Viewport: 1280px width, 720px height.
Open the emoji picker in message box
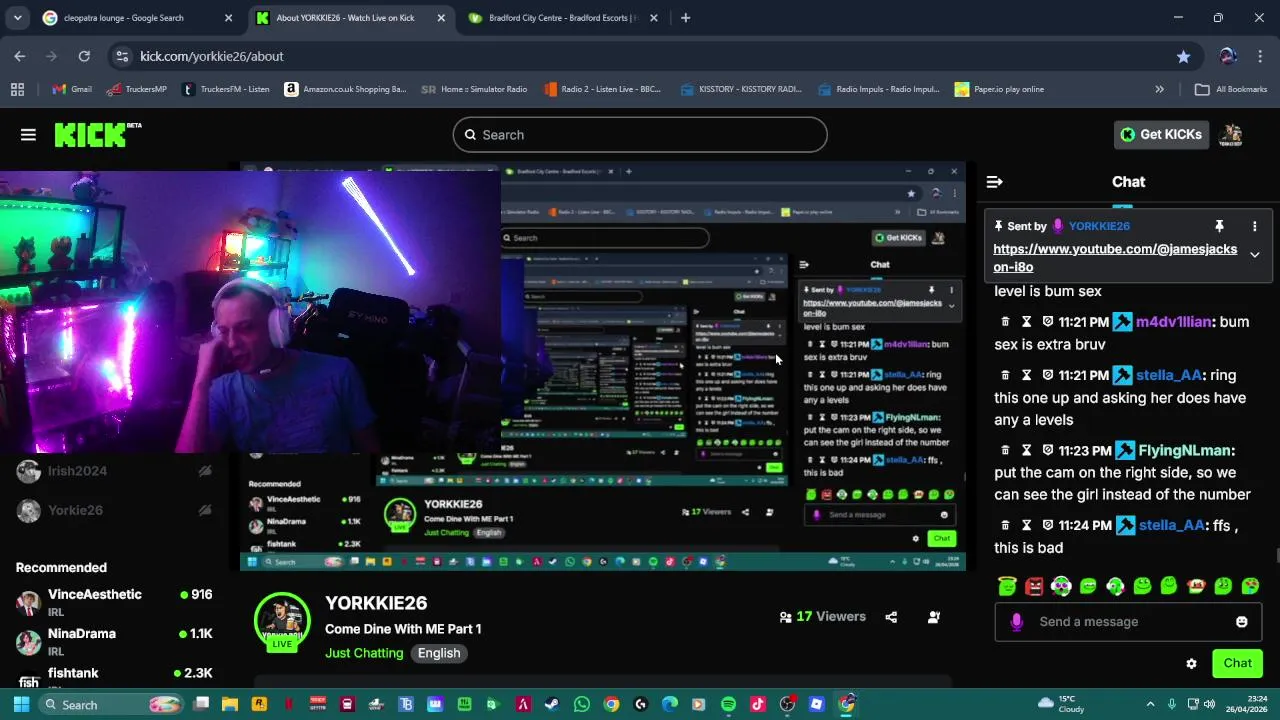(1241, 622)
